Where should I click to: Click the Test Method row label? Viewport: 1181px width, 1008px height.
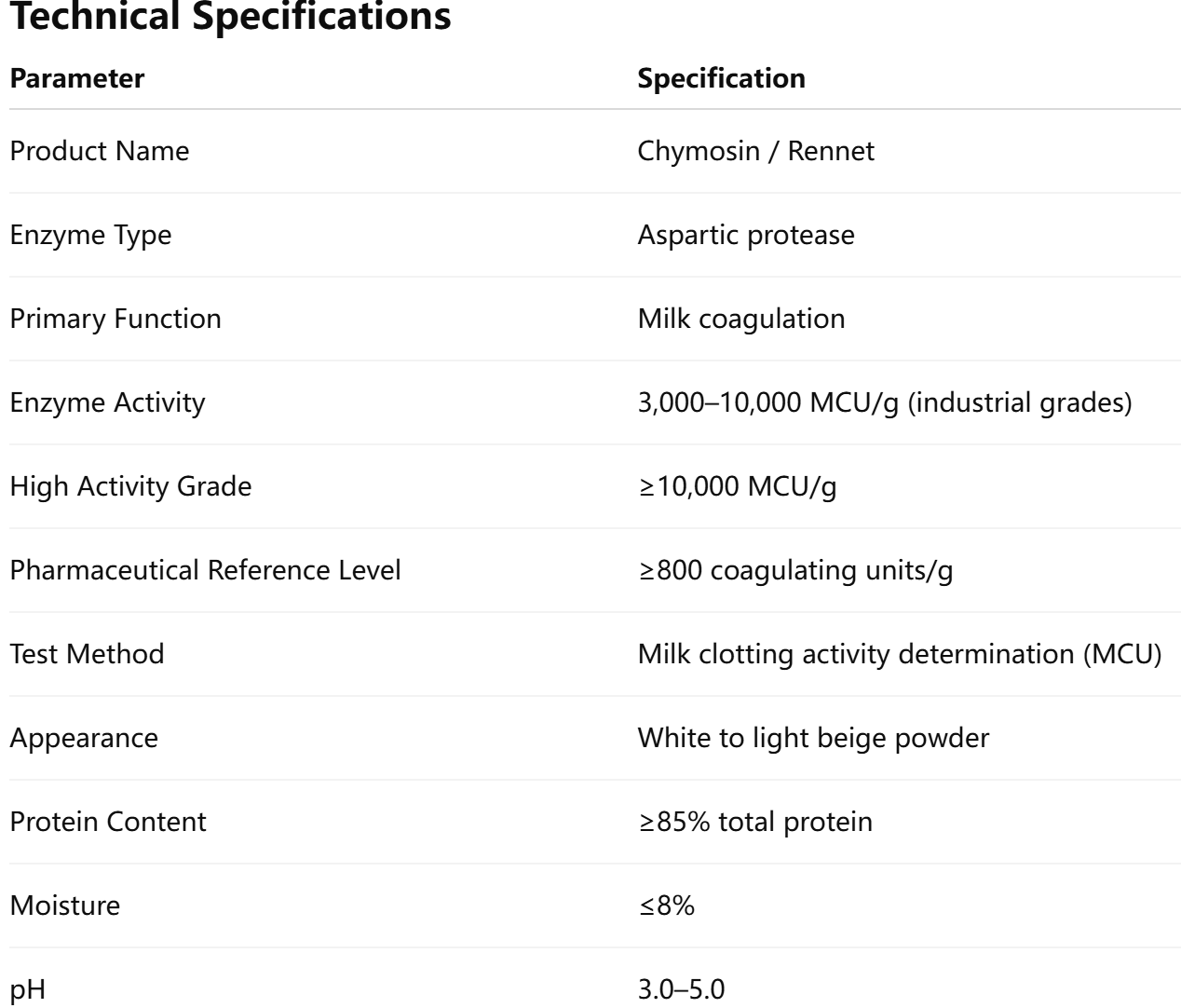click(x=87, y=654)
